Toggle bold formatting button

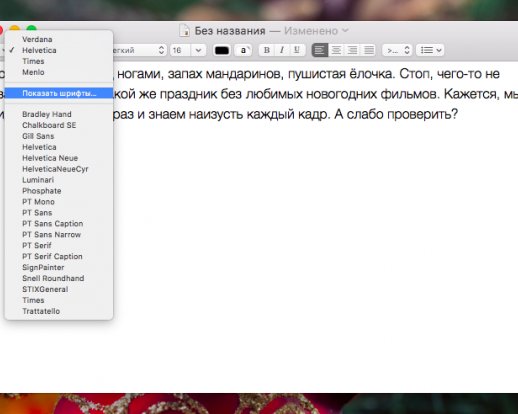point(267,50)
